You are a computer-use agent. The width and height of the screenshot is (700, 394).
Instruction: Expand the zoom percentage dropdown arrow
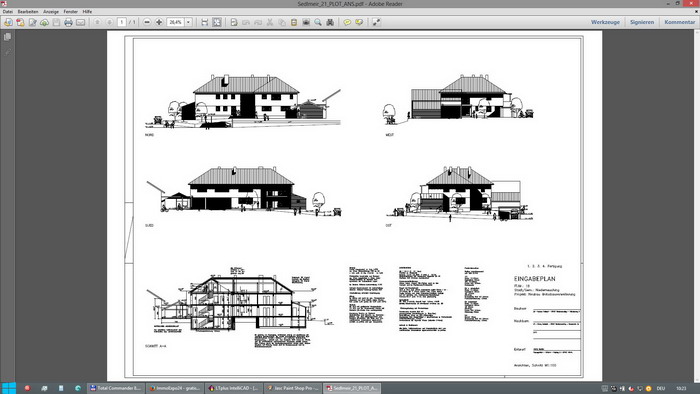[x=188, y=22]
